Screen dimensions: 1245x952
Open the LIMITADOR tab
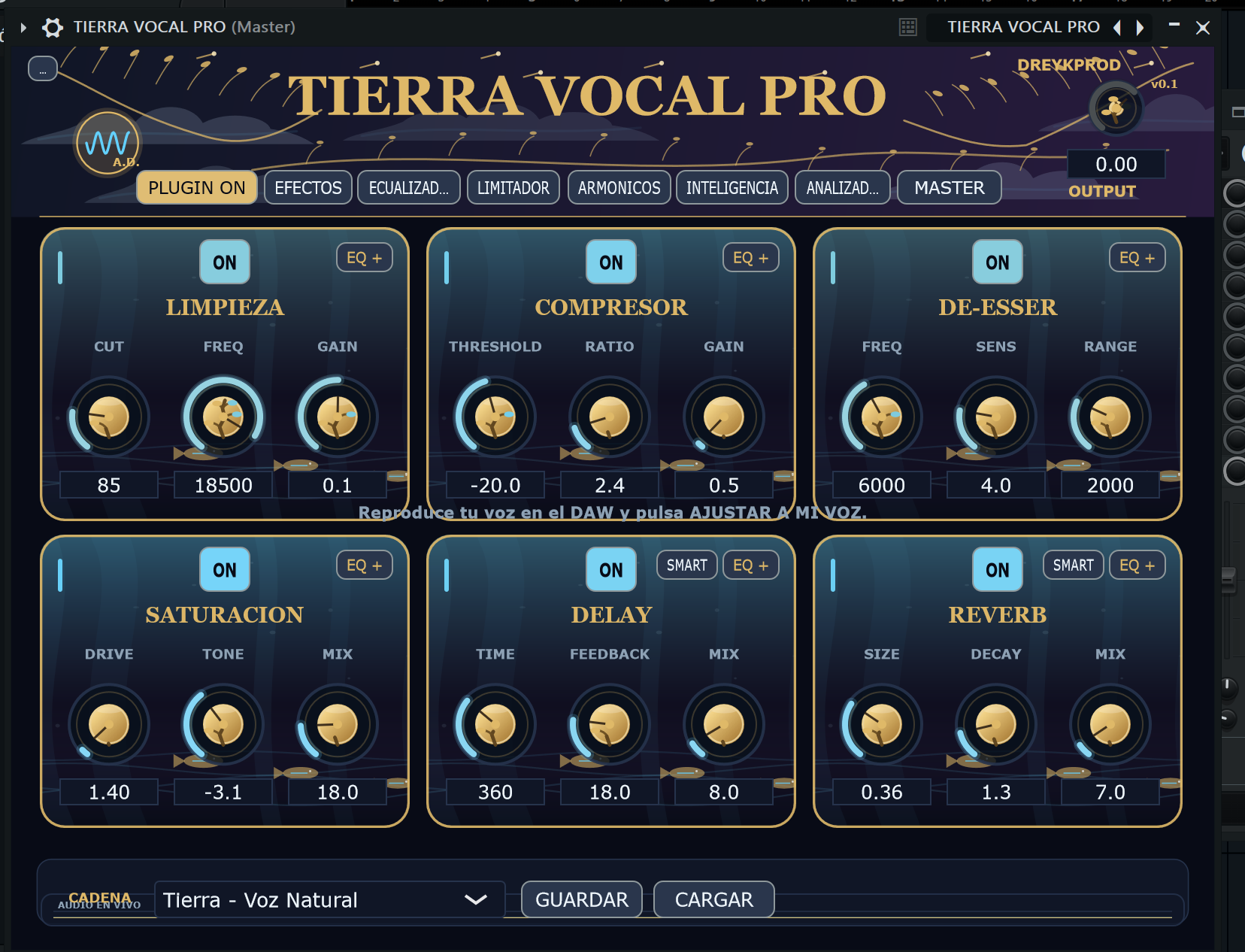[513, 187]
